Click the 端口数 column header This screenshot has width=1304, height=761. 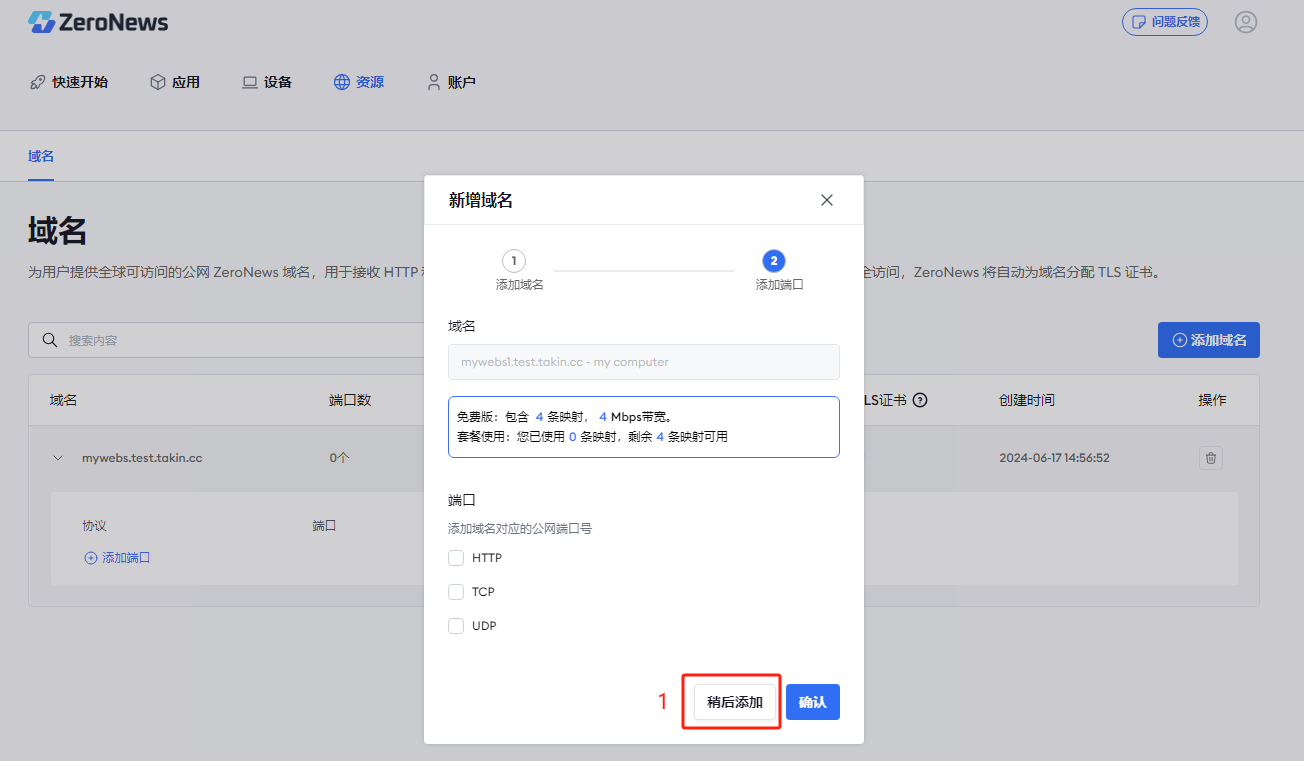pos(350,400)
